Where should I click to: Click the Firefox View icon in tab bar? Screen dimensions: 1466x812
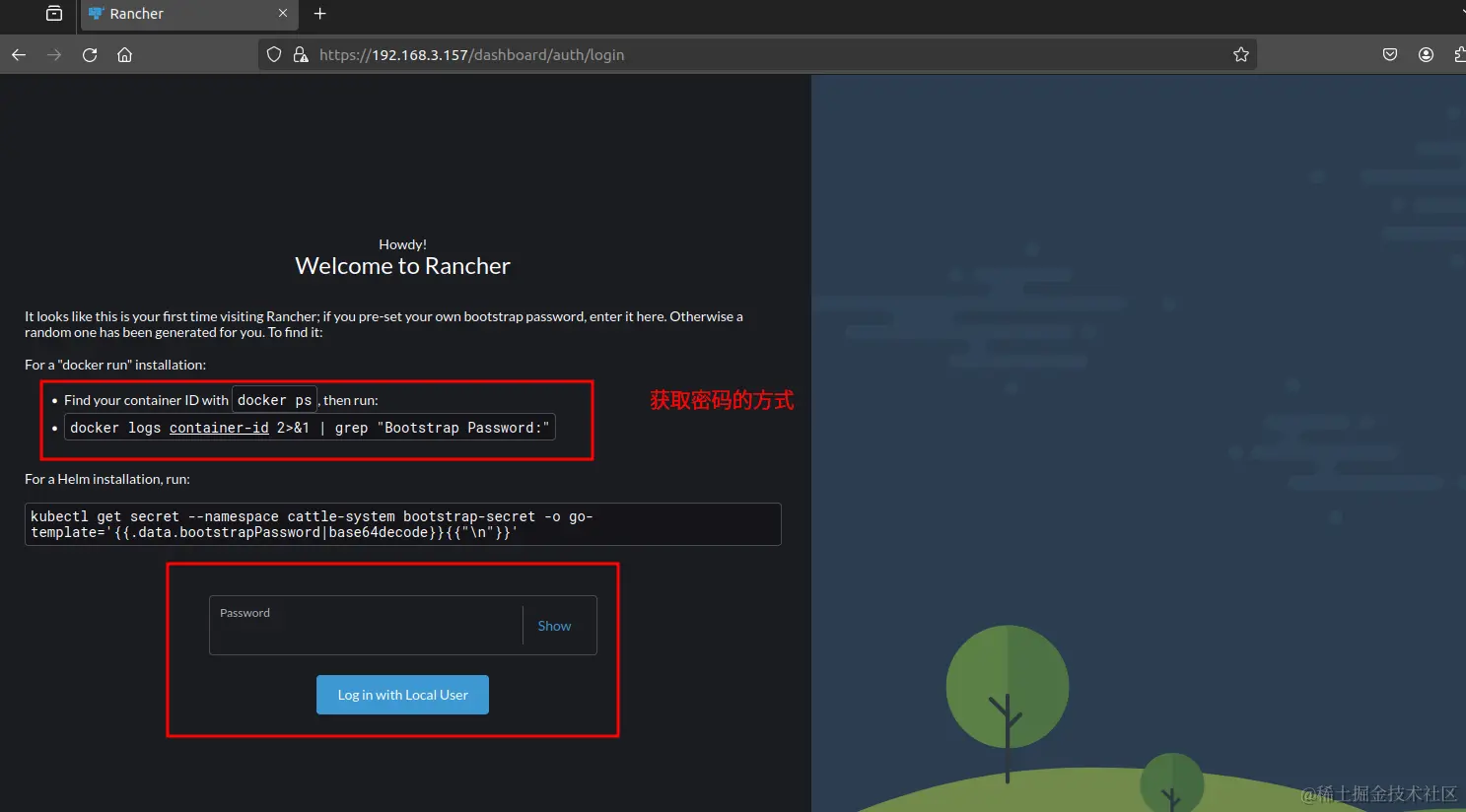(x=54, y=14)
